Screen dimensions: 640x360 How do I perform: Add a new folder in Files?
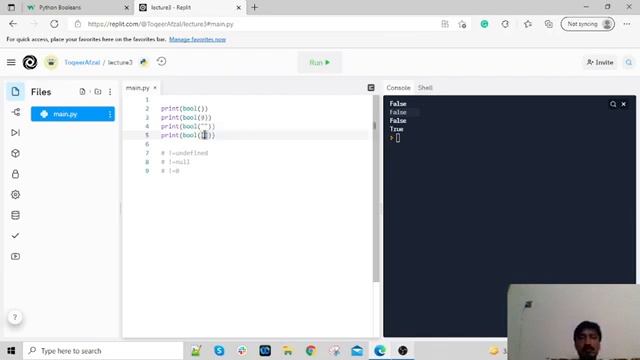(x=98, y=91)
